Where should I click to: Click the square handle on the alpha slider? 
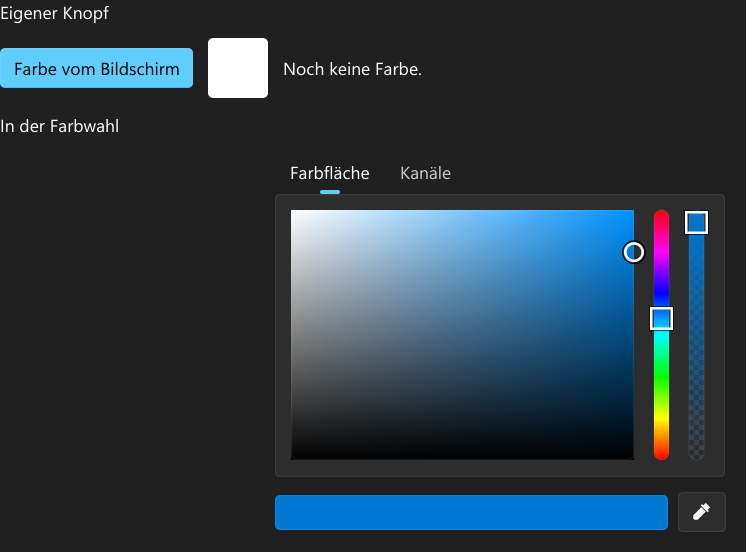[x=697, y=223]
